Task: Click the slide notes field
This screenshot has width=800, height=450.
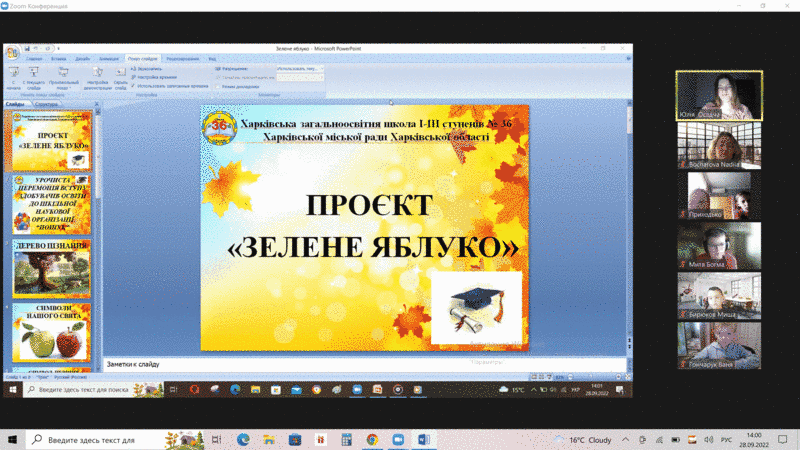Action: tap(360, 363)
